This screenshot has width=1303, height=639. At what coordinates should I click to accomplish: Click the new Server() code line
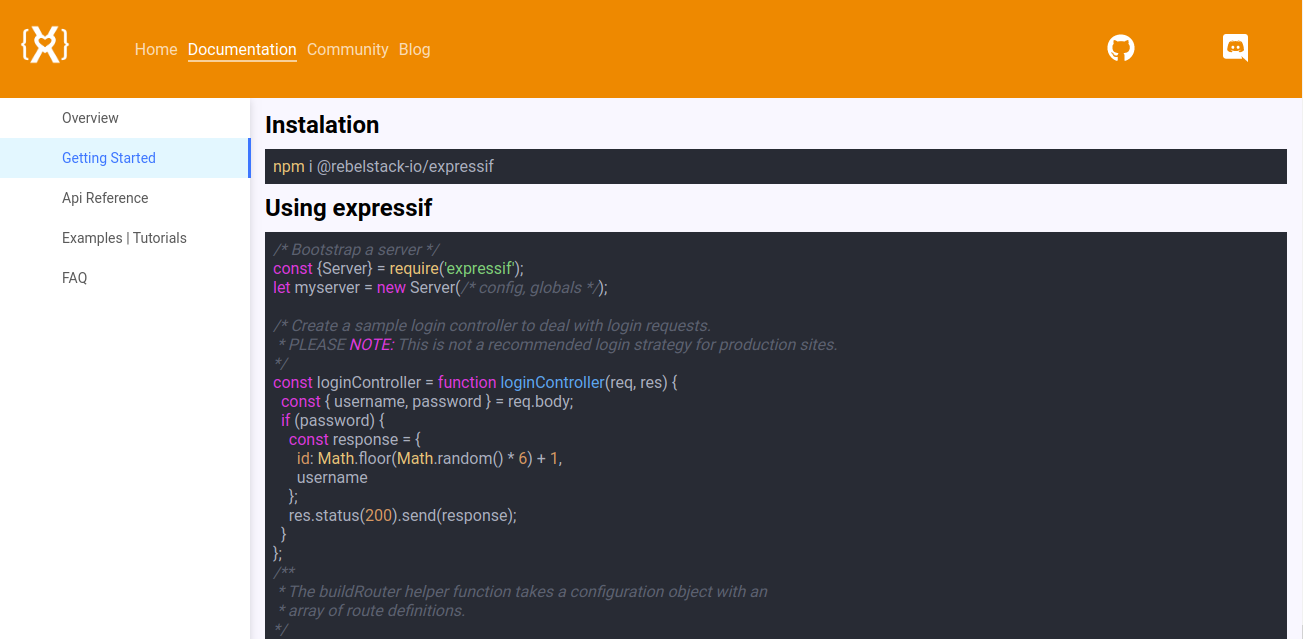tap(440, 287)
